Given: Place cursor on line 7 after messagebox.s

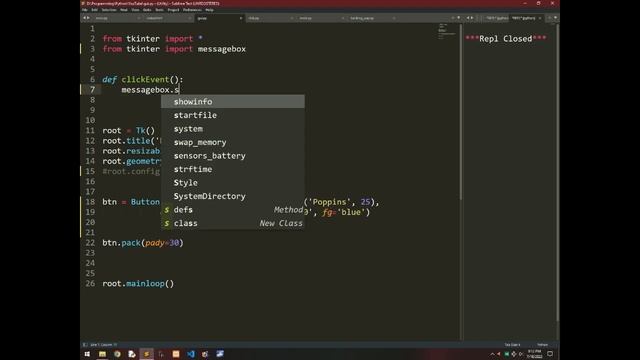Looking at the screenshot, I should (x=179, y=90).
